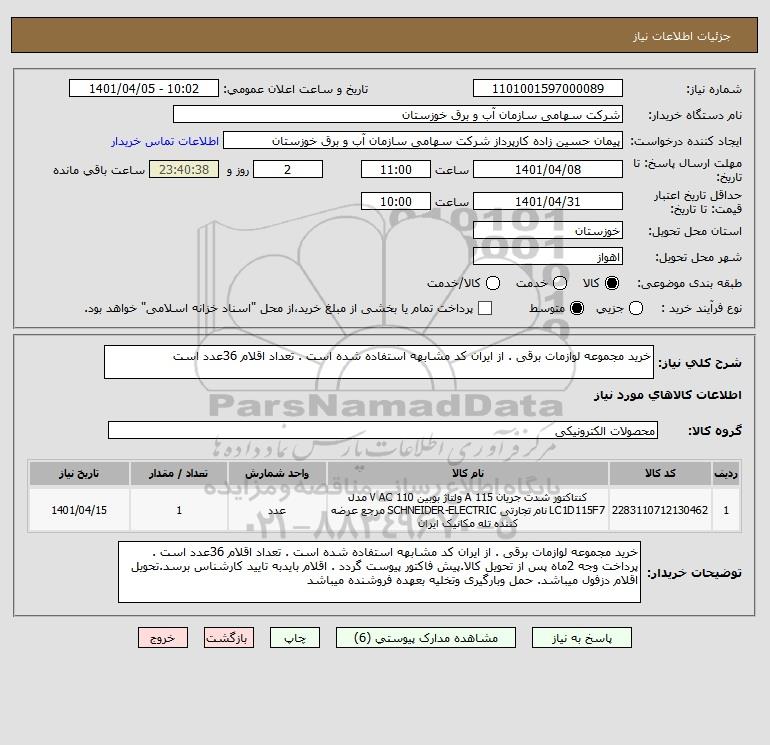Click validity time 10:00 field

[396, 201]
